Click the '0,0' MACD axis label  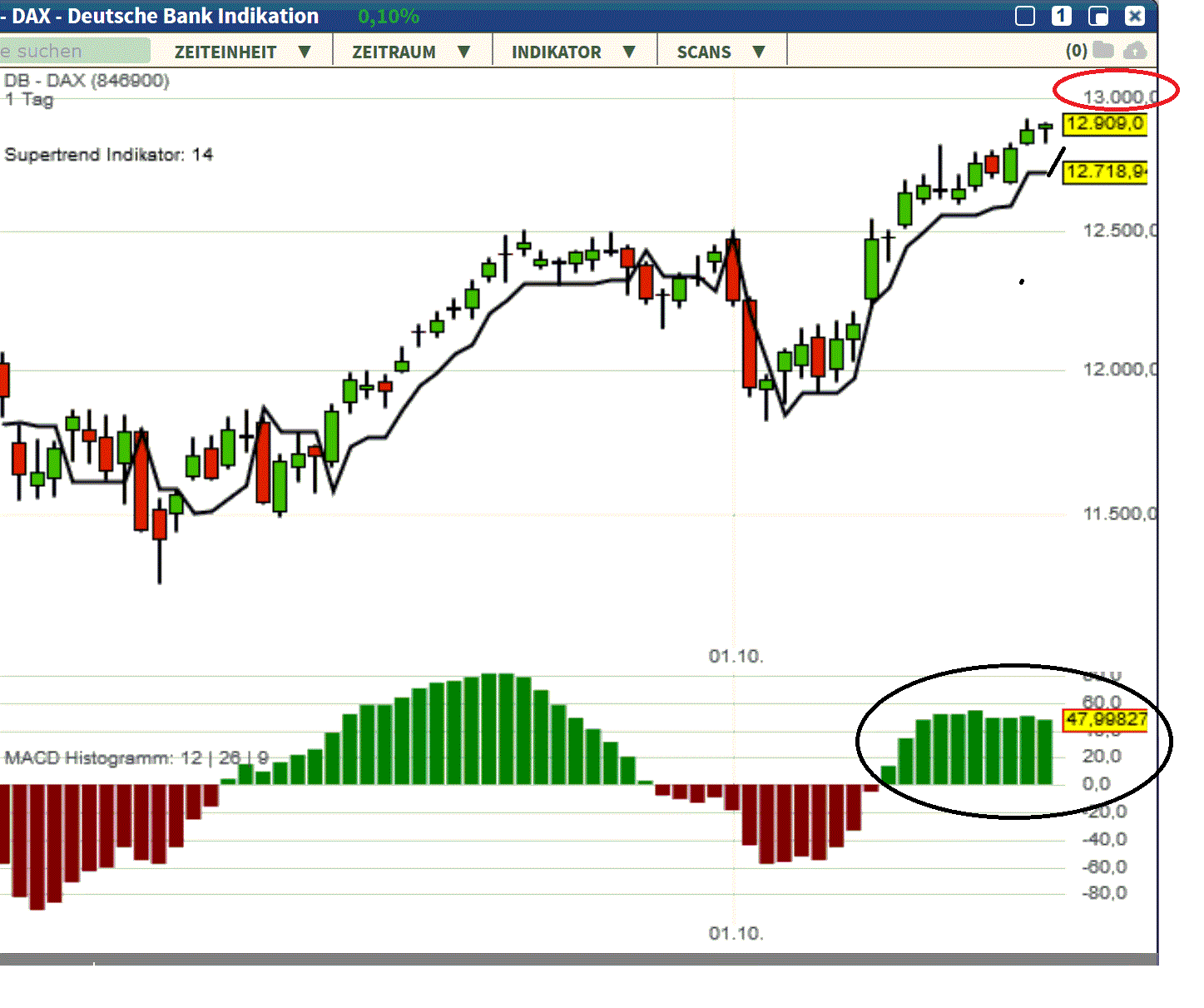1097,783
